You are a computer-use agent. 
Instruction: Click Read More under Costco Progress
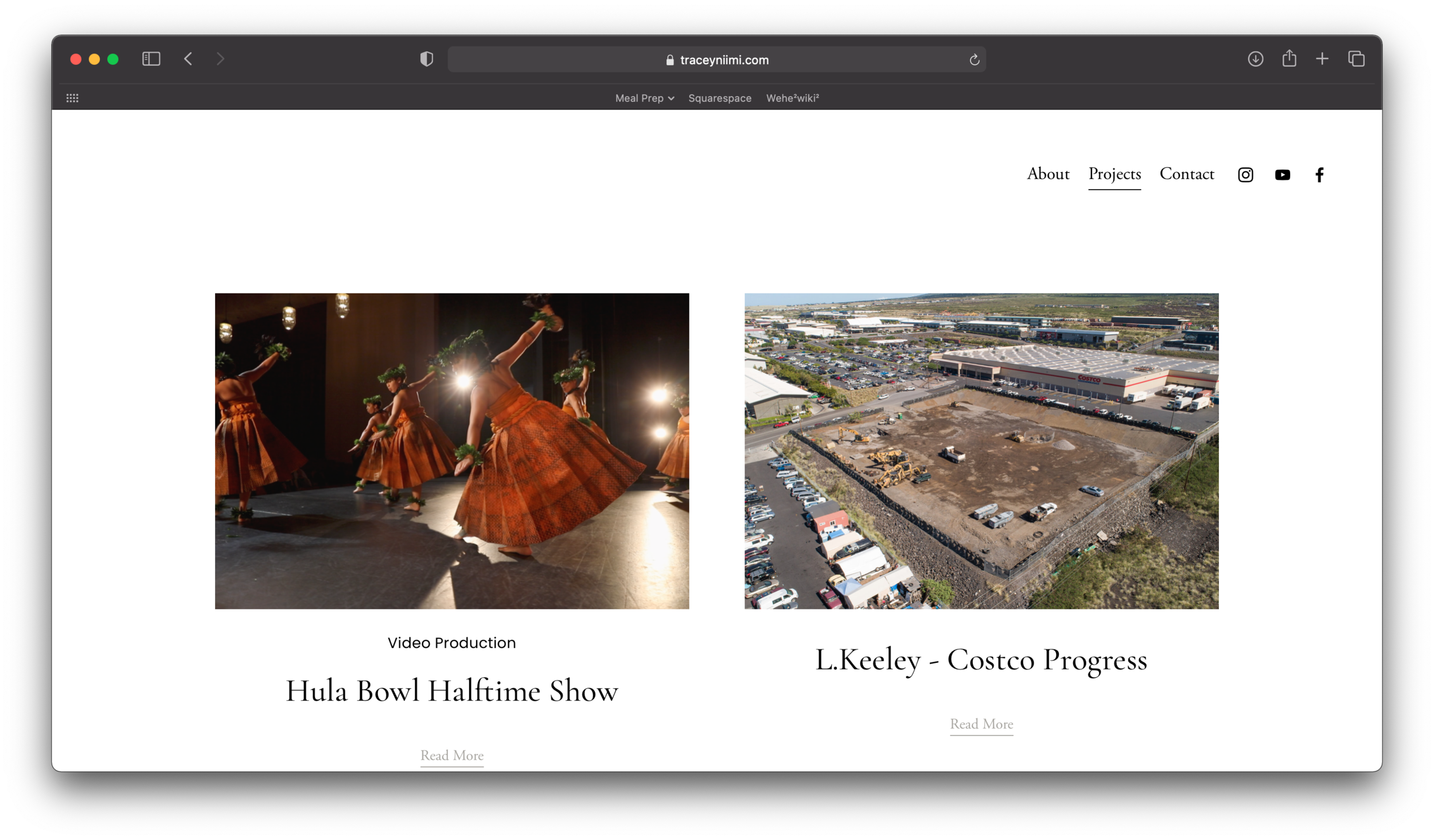pos(981,724)
